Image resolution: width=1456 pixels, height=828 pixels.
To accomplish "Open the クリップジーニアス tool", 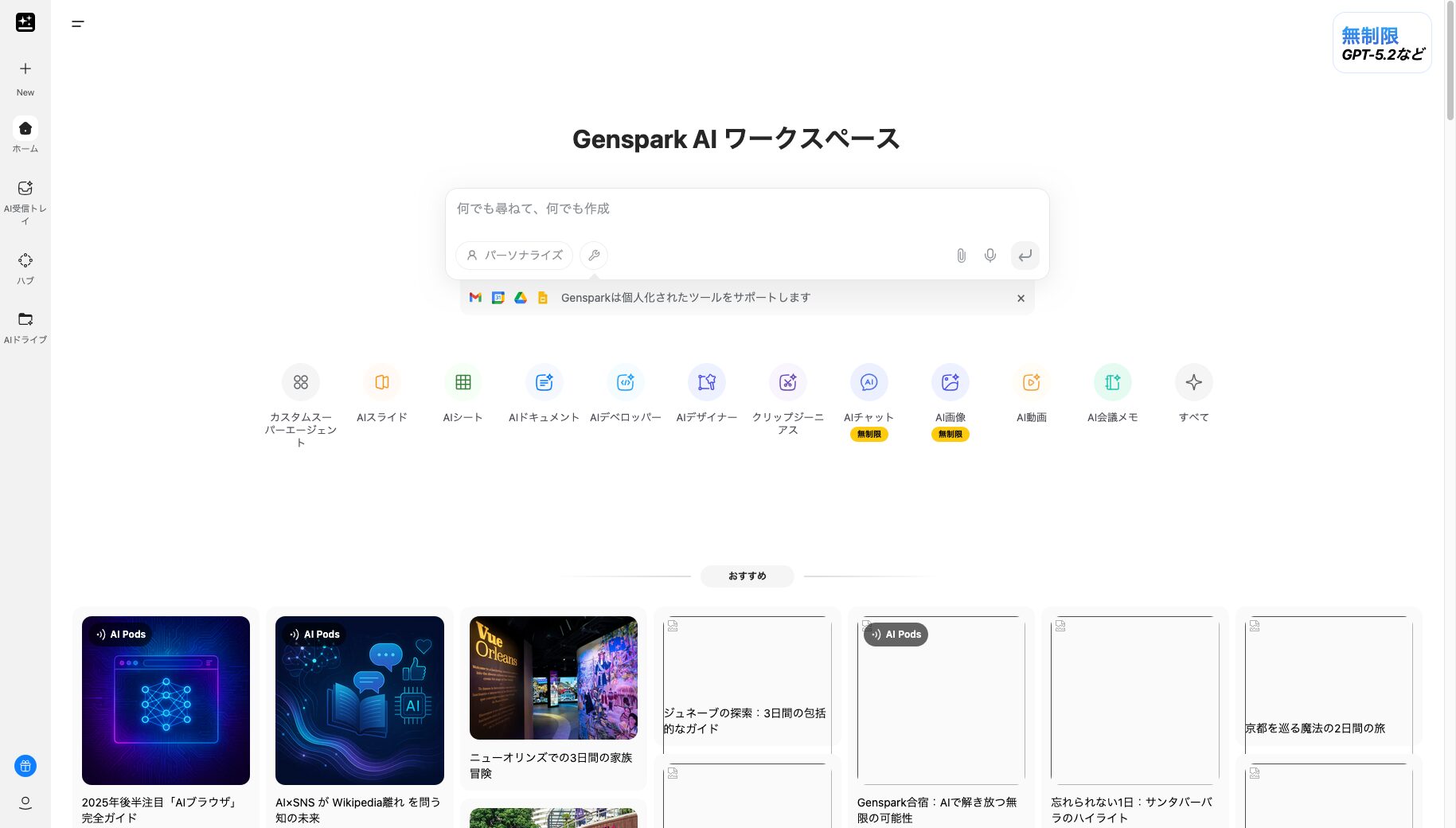I will click(787, 382).
